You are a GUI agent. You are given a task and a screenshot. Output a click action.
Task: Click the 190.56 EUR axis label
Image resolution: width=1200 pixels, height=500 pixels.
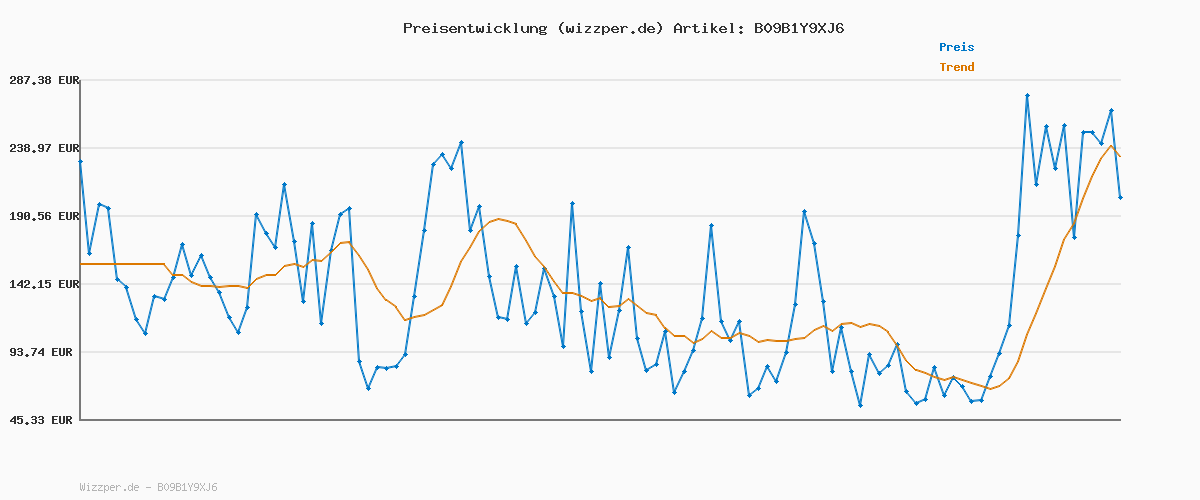coord(41,216)
